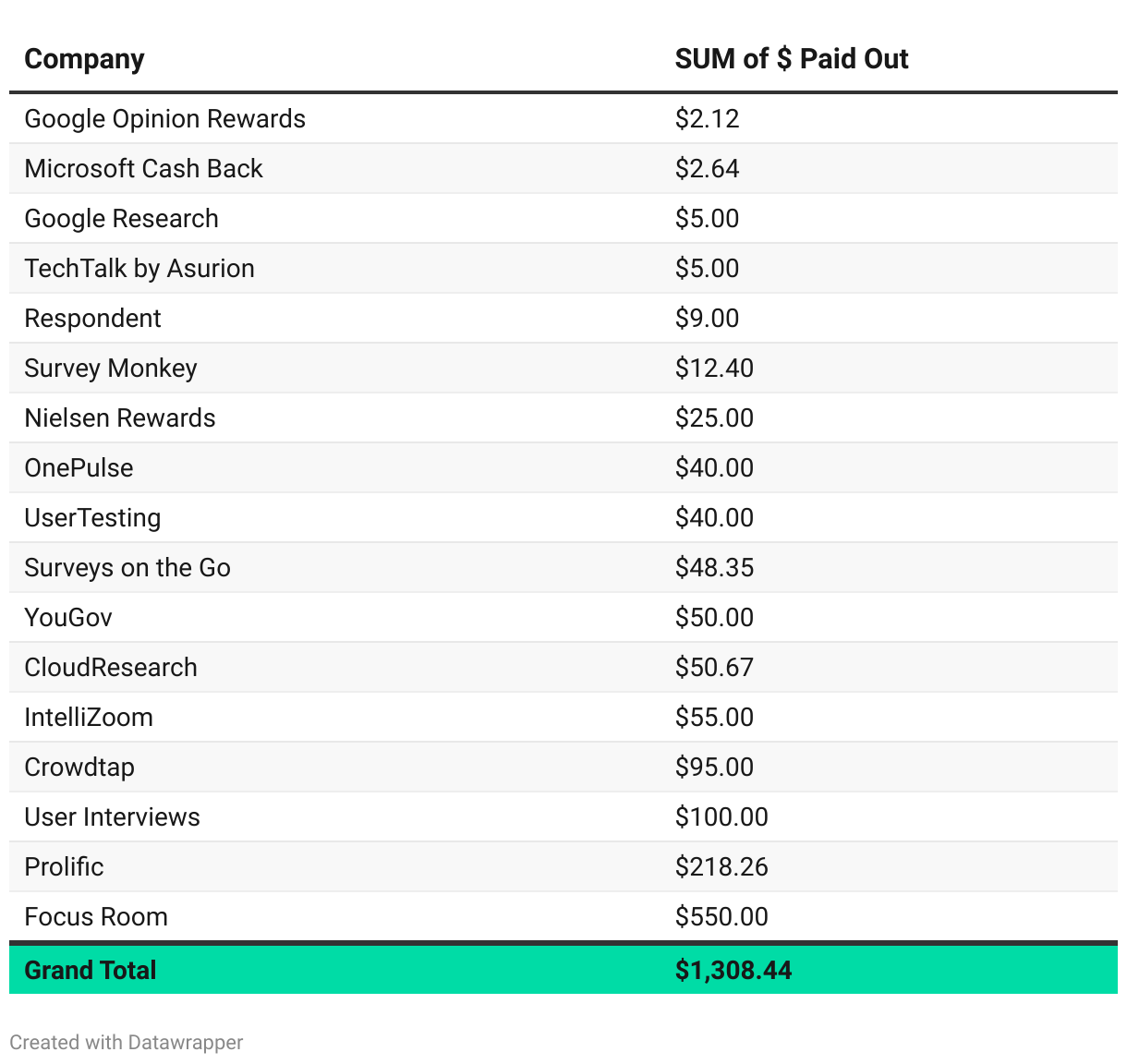1127x1064 pixels.
Task: Select the Prolific $218.26 payout value
Action: point(721,867)
